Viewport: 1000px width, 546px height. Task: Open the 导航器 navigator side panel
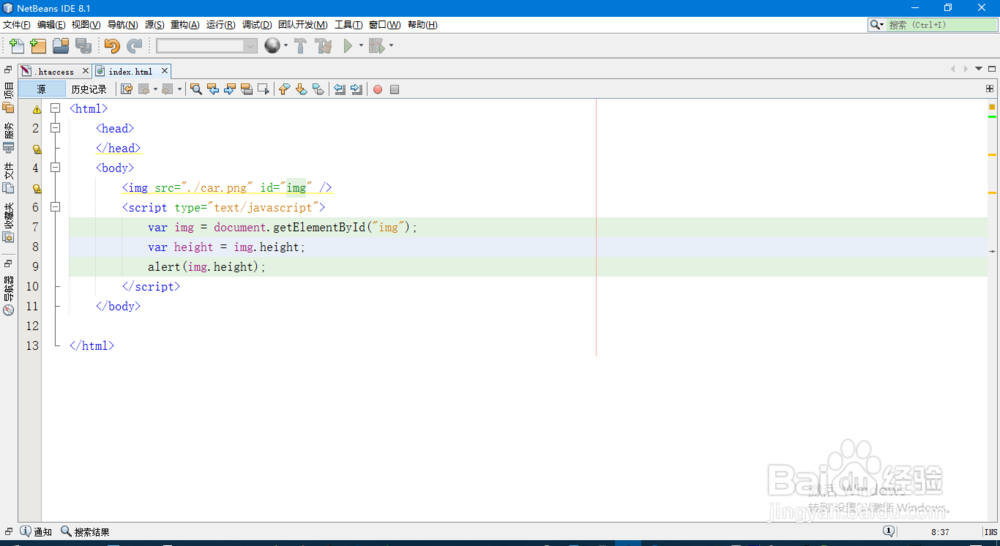tap(8, 295)
